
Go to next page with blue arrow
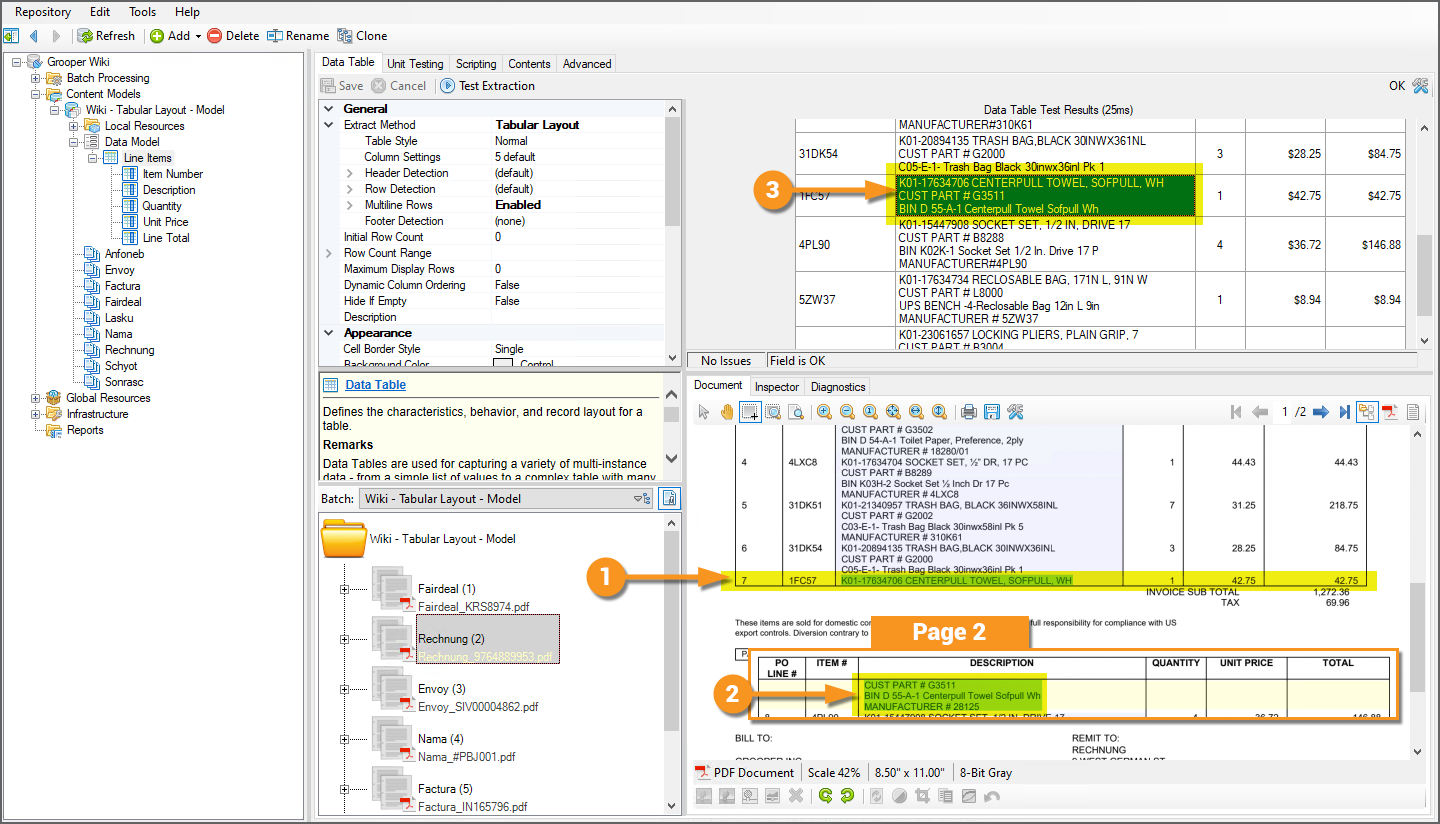click(1321, 412)
